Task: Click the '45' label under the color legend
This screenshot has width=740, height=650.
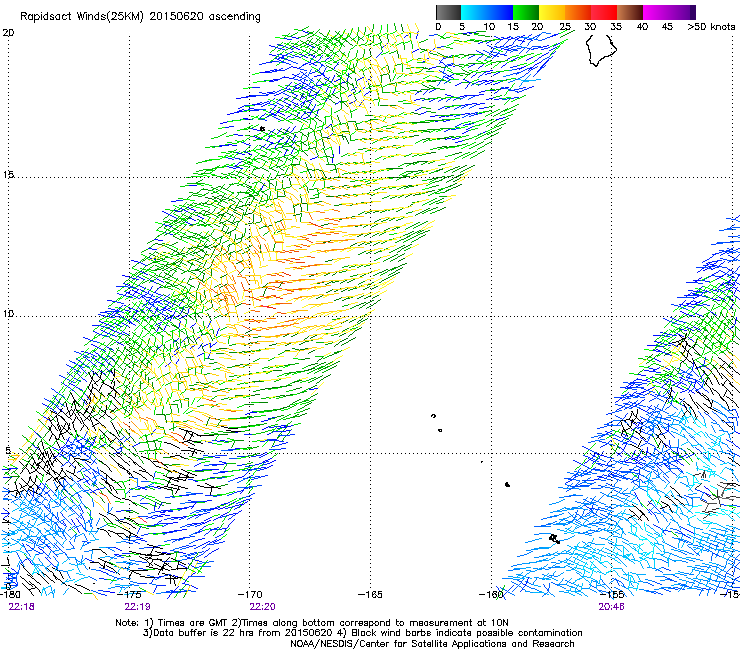Action: pos(667,26)
